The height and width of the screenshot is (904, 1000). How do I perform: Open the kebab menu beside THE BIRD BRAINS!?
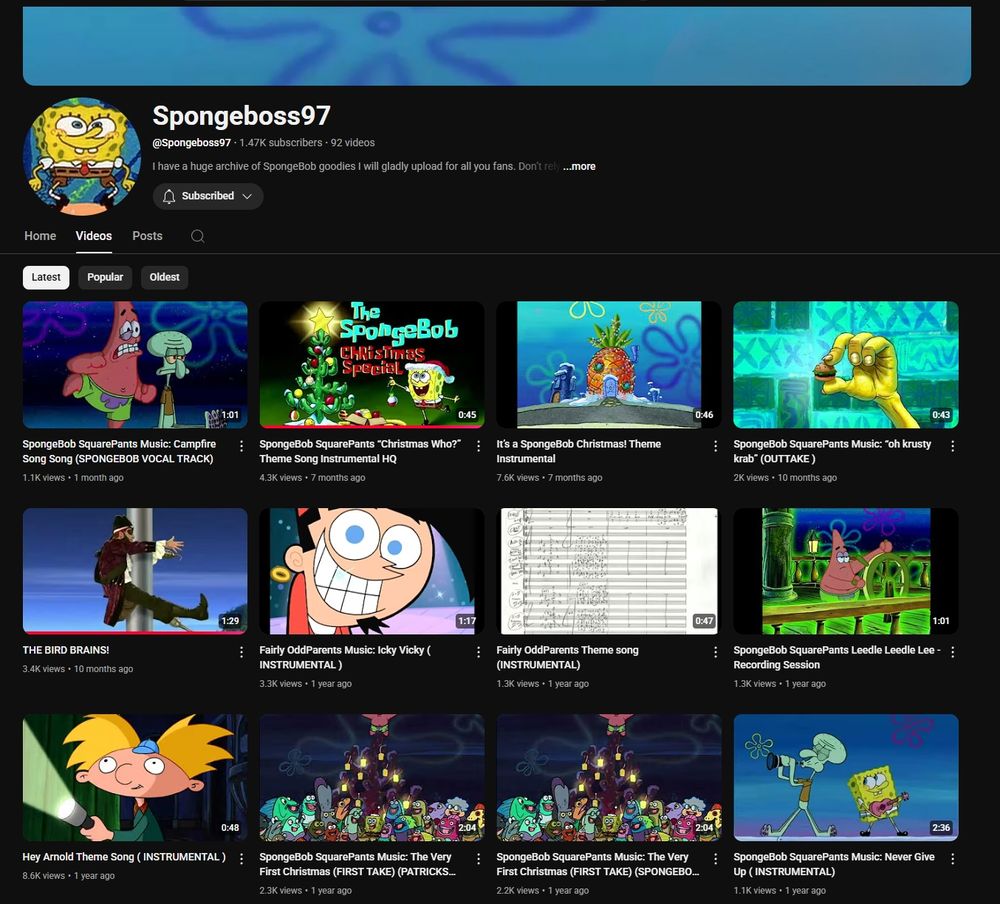pyautogui.click(x=241, y=652)
